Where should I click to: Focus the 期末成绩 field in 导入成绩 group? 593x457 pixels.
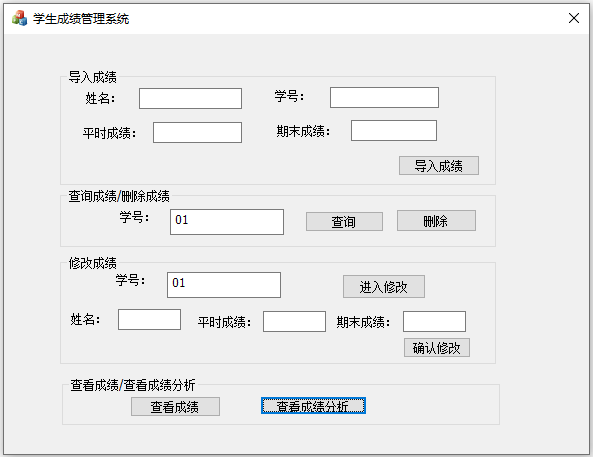tap(394, 131)
